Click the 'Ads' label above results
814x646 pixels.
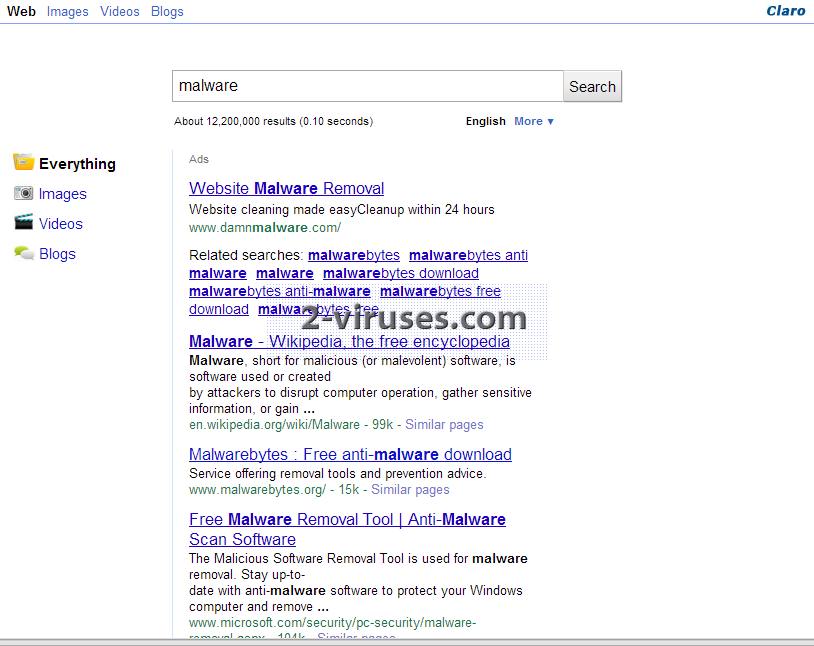pyautogui.click(x=199, y=159)
